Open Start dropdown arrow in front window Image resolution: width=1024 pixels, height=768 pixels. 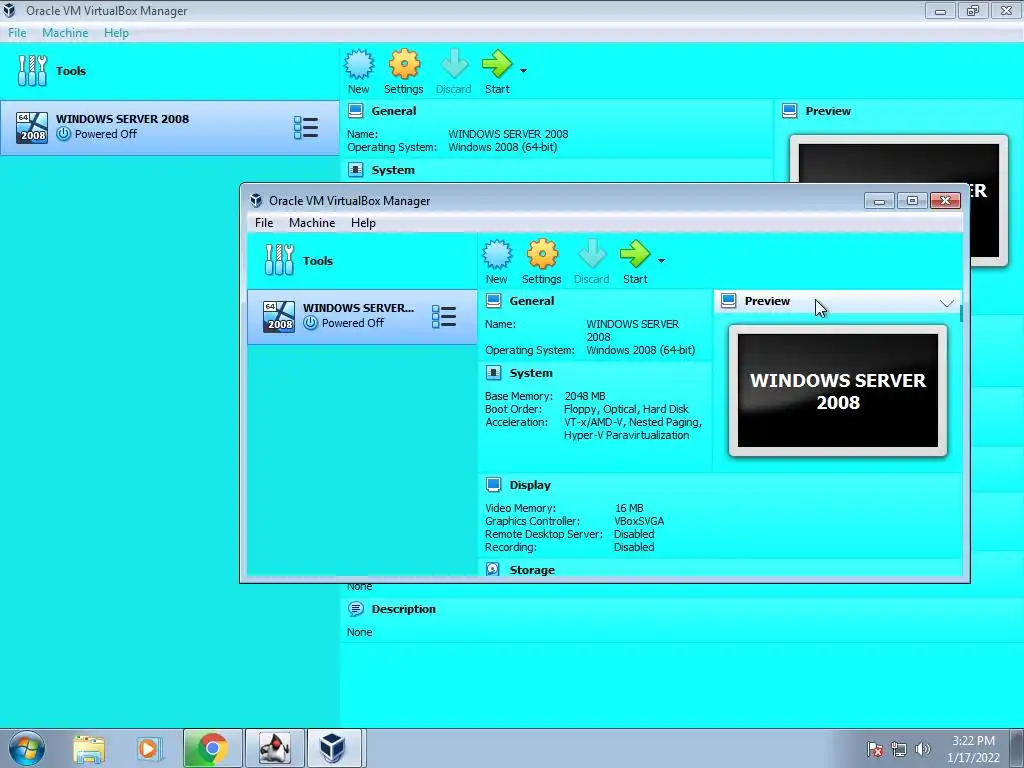[661, 261]
